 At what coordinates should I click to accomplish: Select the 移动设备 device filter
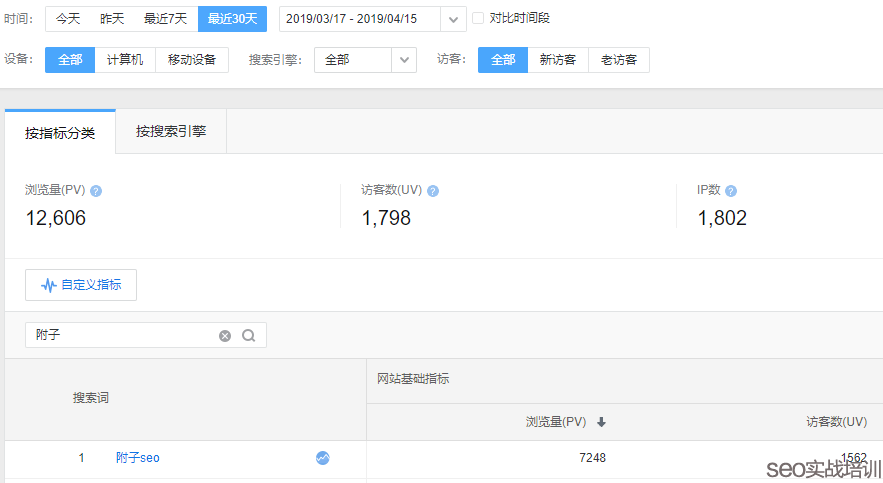192,60
